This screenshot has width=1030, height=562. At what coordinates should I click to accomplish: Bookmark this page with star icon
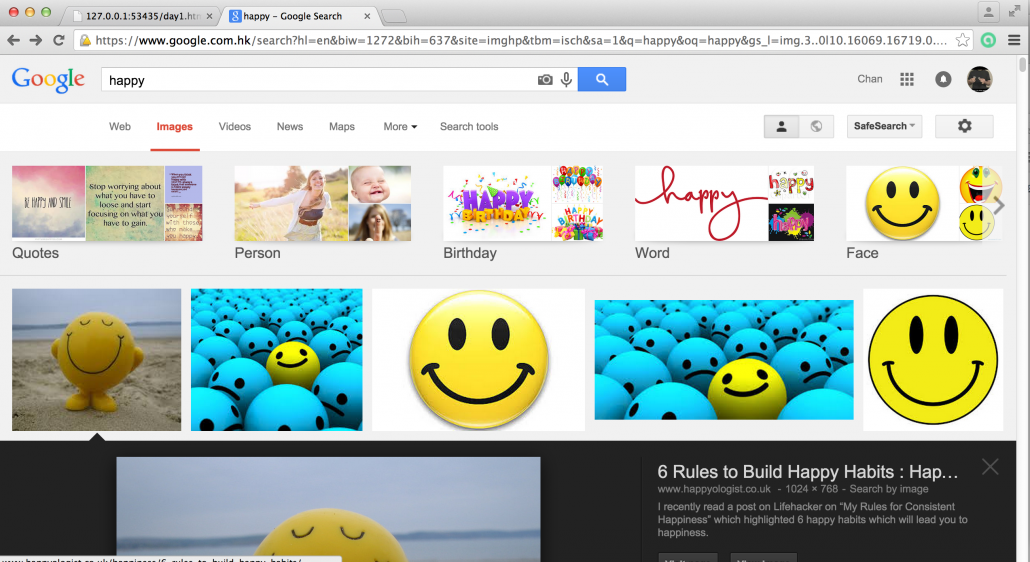(x=962, y=40)
